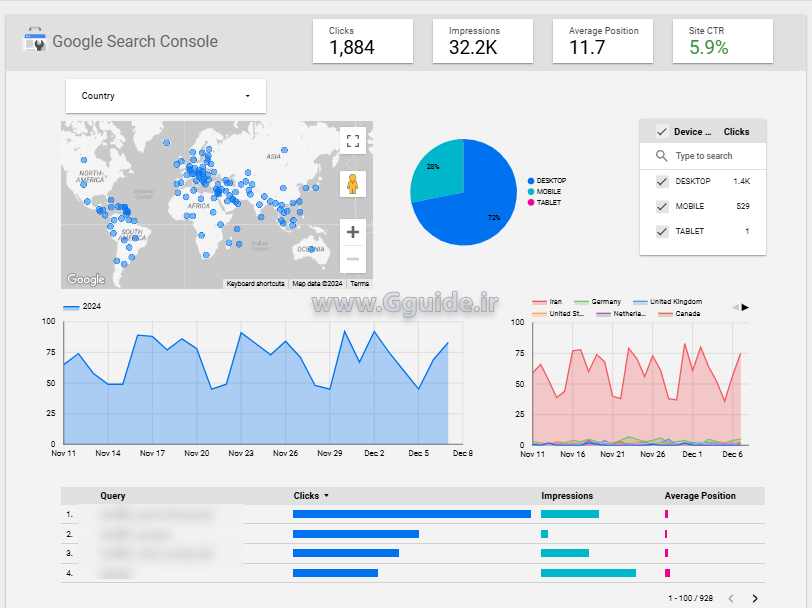Uncheck the DESKTOP device checkbox
The width and height of the screenshot is (812, 608).
coord(661,181)
